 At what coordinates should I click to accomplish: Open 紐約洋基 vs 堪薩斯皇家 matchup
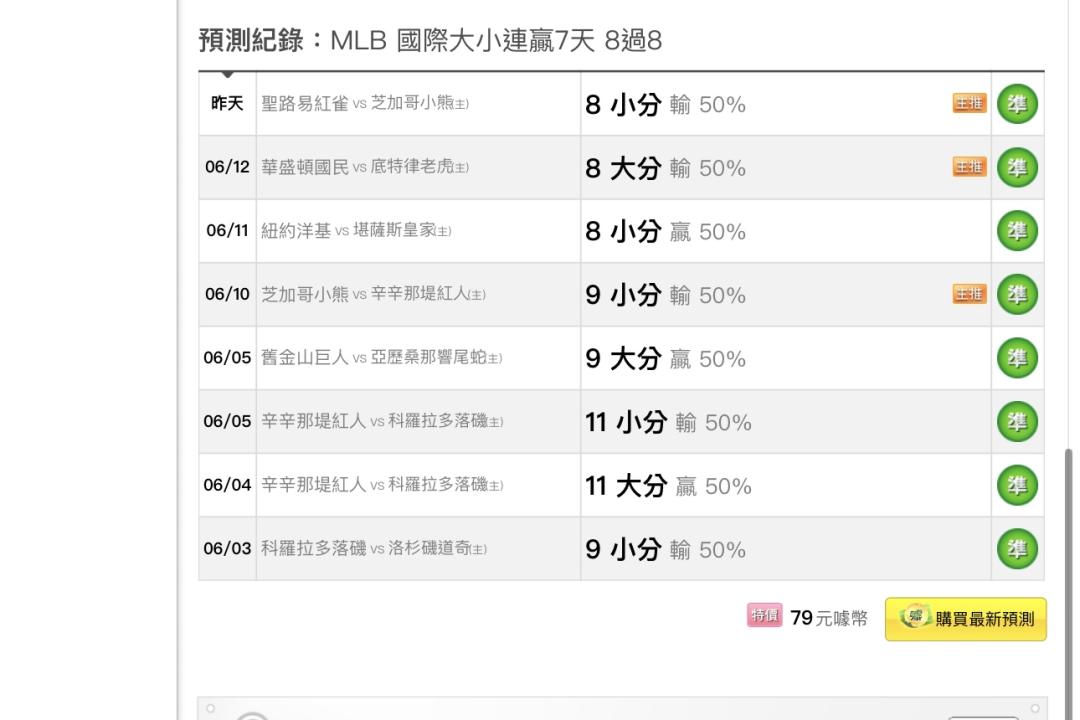tap(356, 231)
